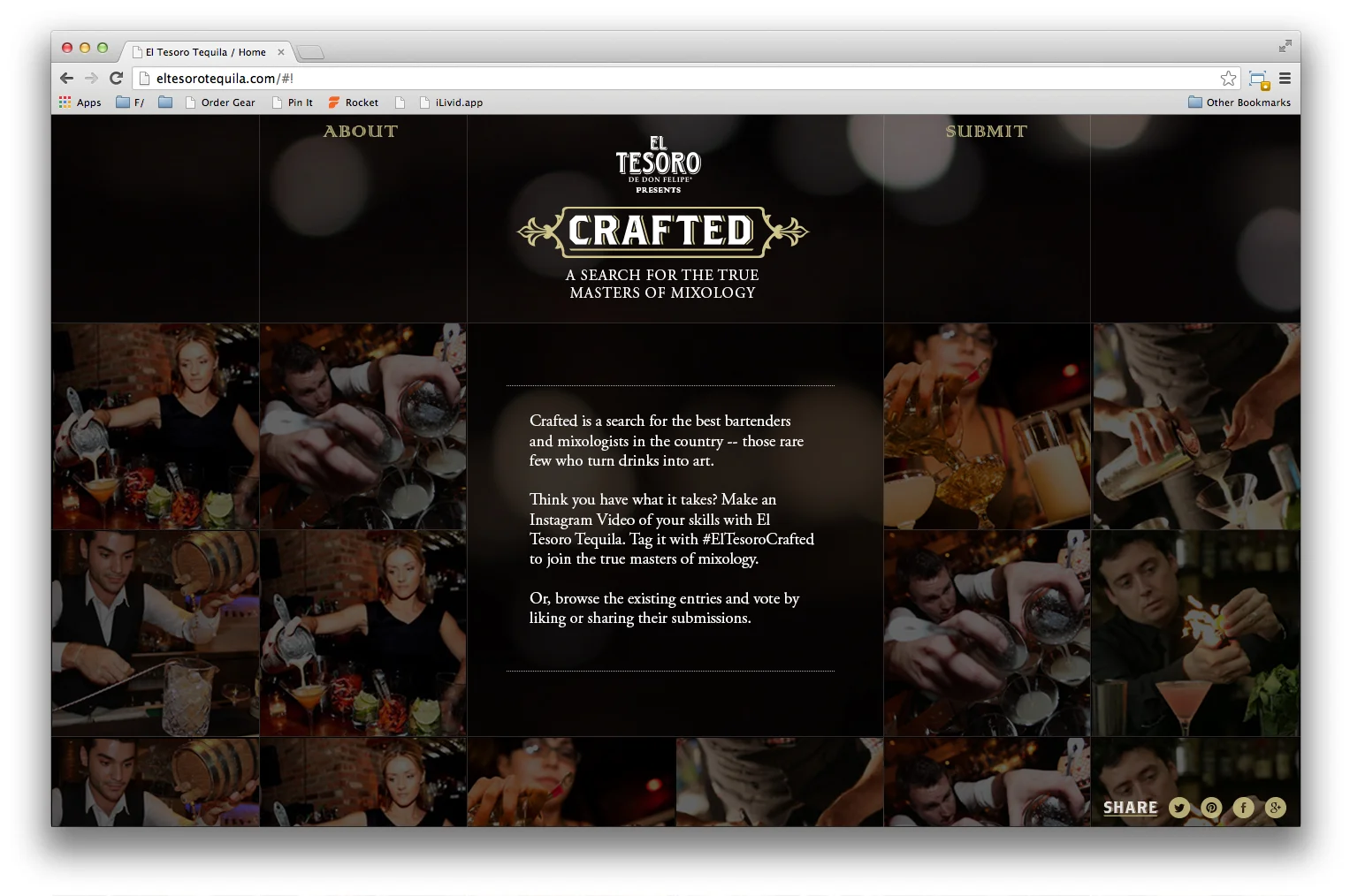1350x896 pixels.
Task: Click the '#ElTesoroCrafted' hashtag text
Action: (x=758, y=539)
